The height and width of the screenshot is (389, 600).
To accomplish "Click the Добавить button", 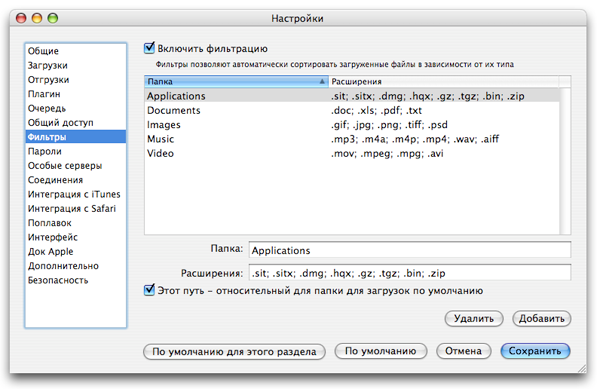I will [541, 318].
